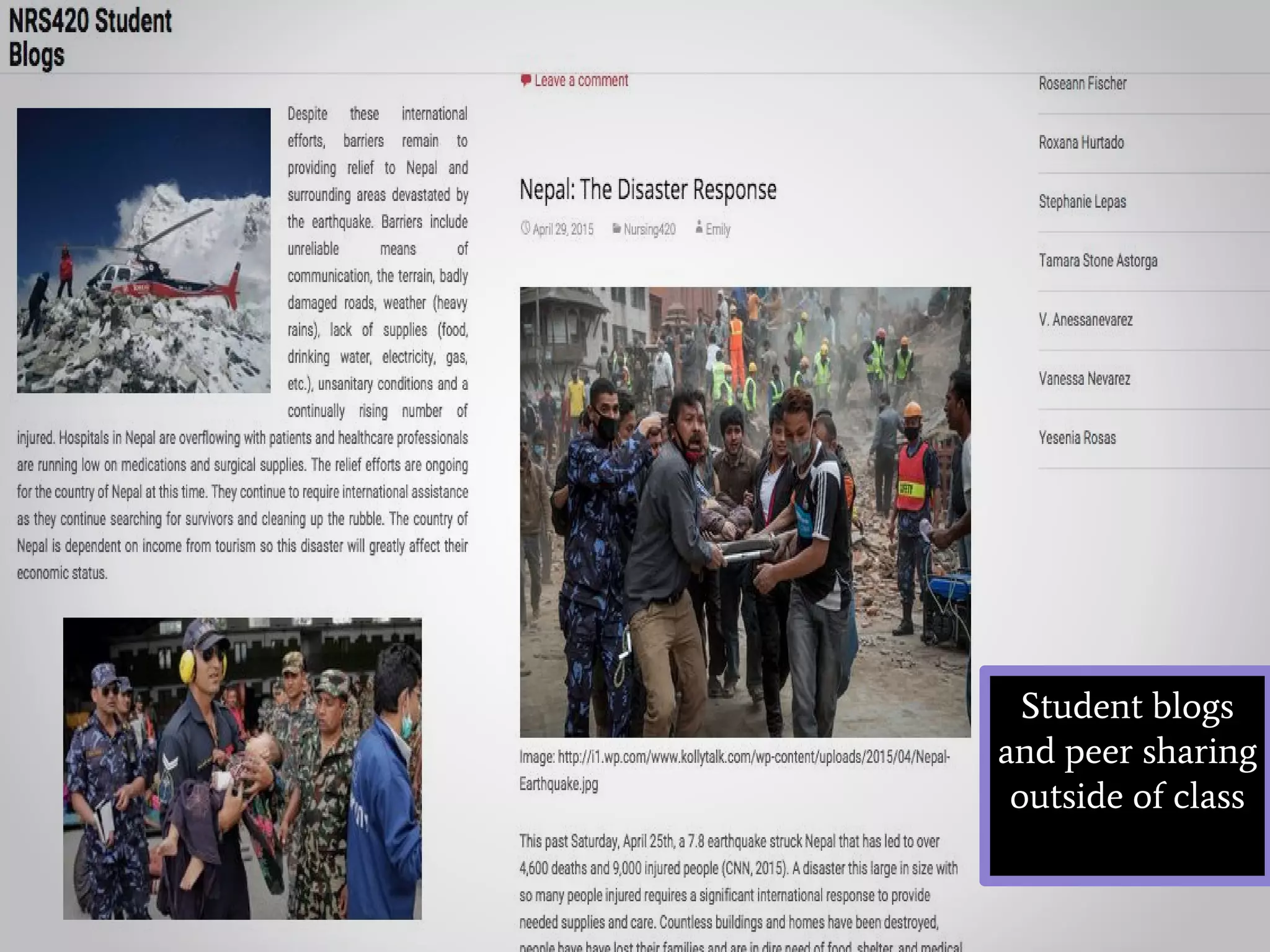The height and width of the screenshot is (952, 1270).
Task: Open Tamara Stone Astorga's blog link
Action: tap(1098, 260)
